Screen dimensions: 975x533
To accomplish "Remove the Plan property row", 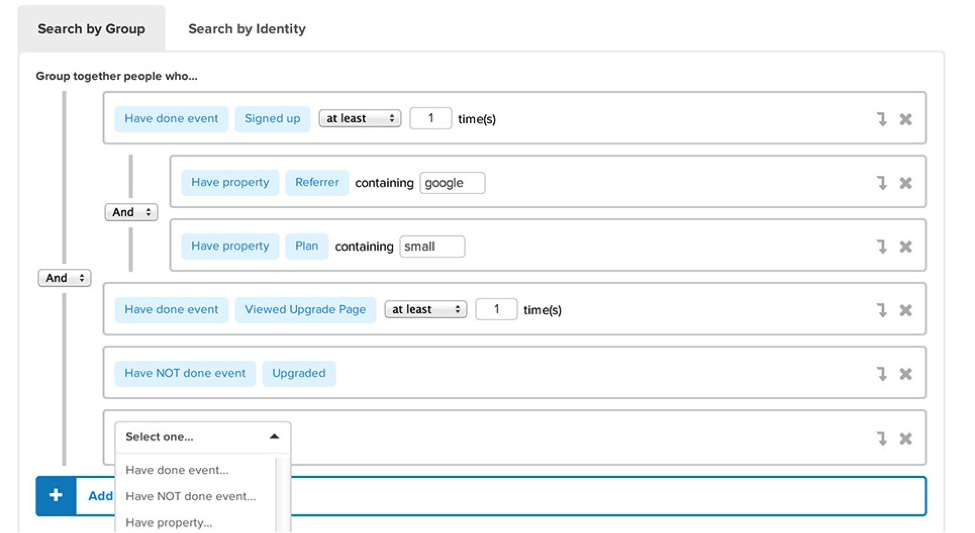I will tap(905, 246).
